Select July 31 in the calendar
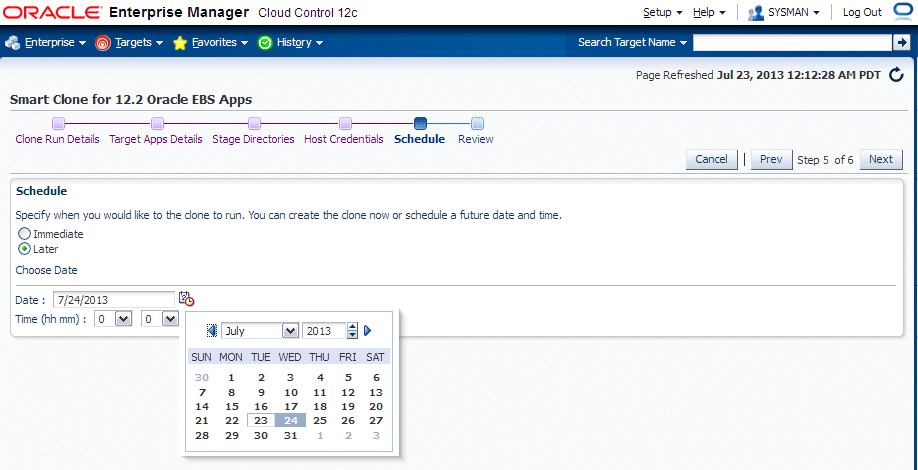This screenshot has height=470, width=918. [291, 435]
